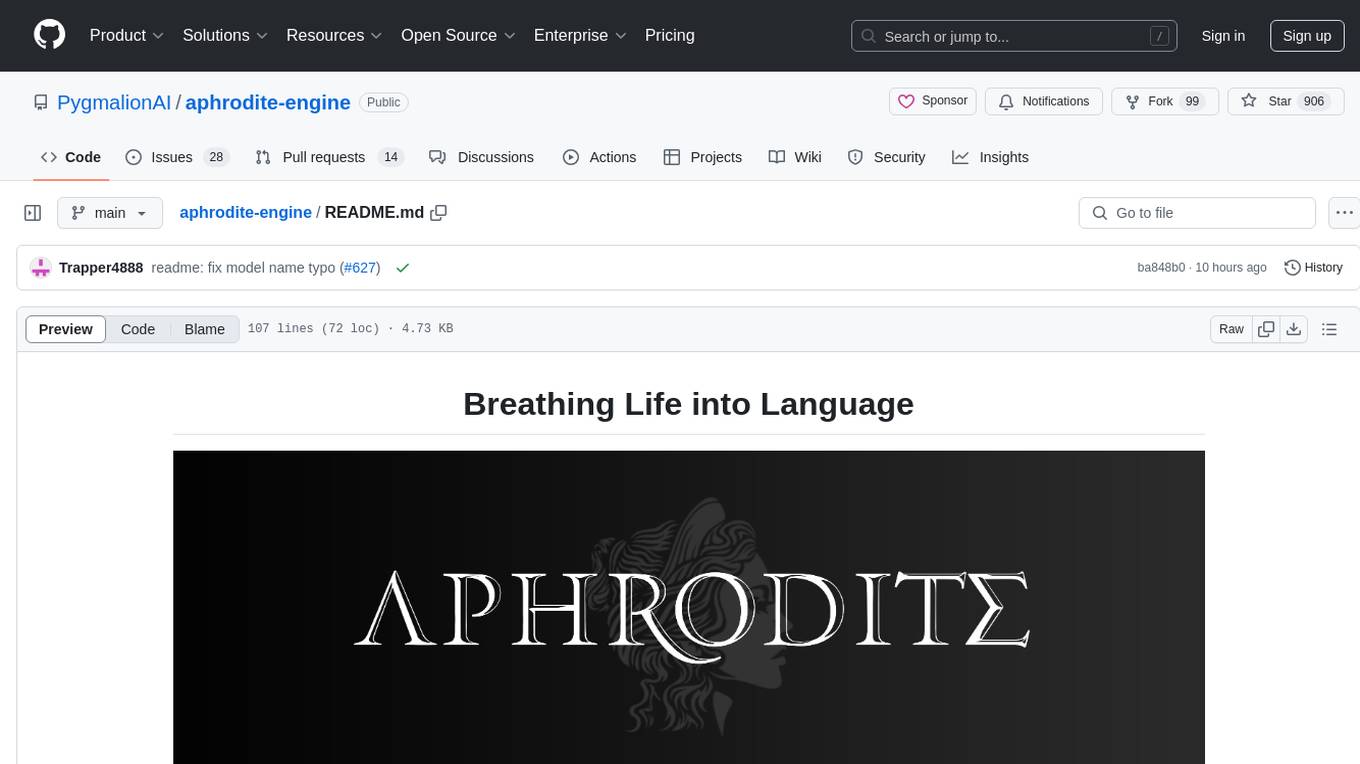Viewport: 1360px width, 764px height.
Task: Copy the README.md file path
Action: [x=438, y=213]
